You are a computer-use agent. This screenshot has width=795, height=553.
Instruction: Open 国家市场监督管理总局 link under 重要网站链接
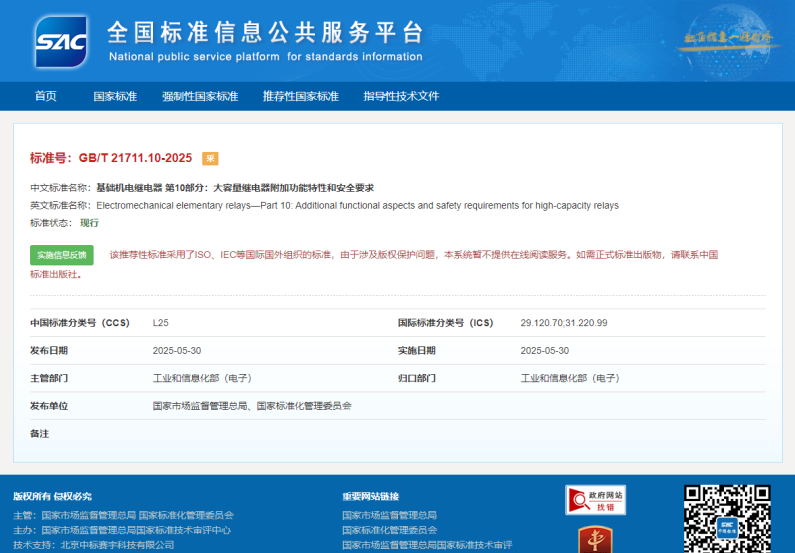[389, 515]
